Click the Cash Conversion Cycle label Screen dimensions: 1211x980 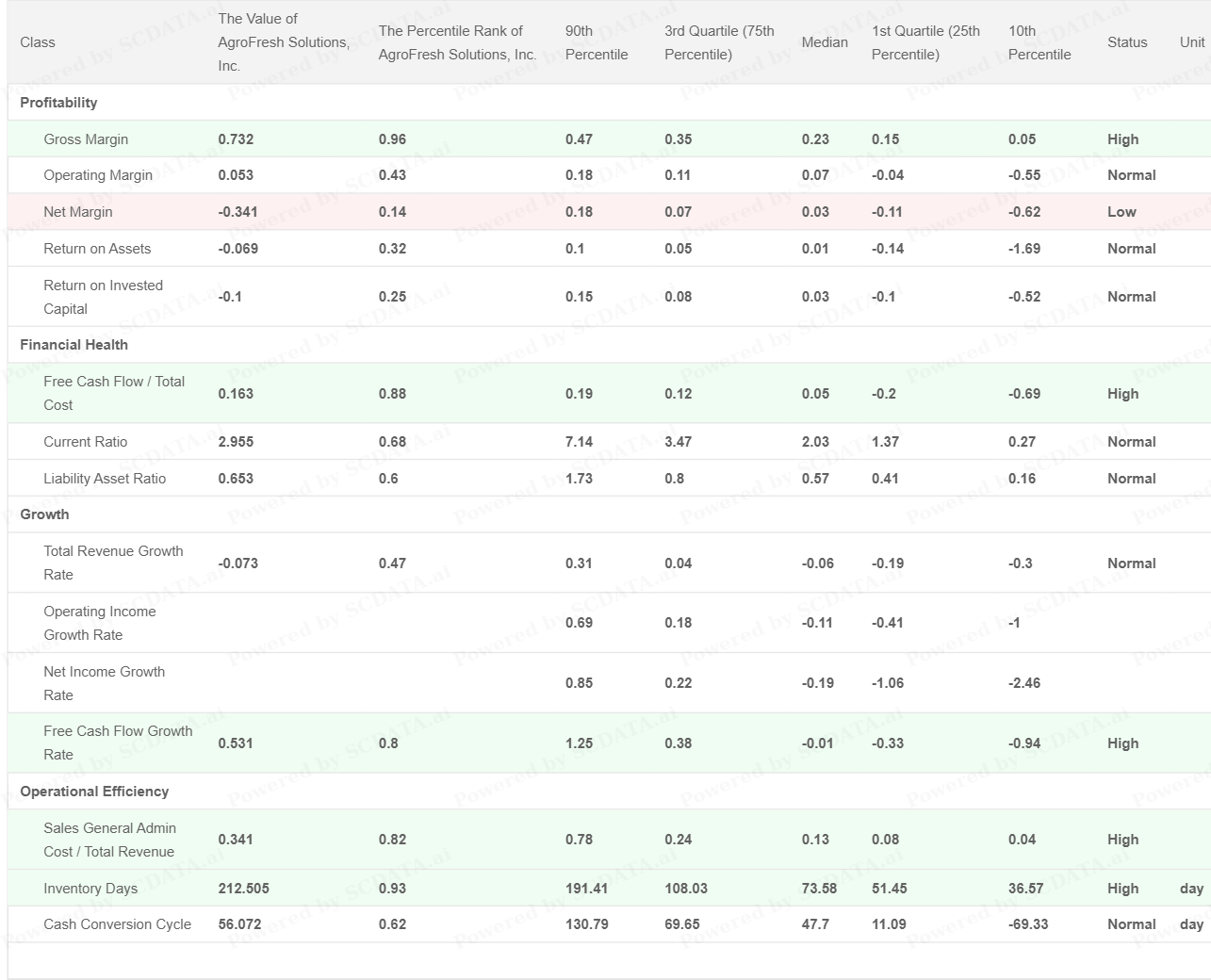point(118,924)
